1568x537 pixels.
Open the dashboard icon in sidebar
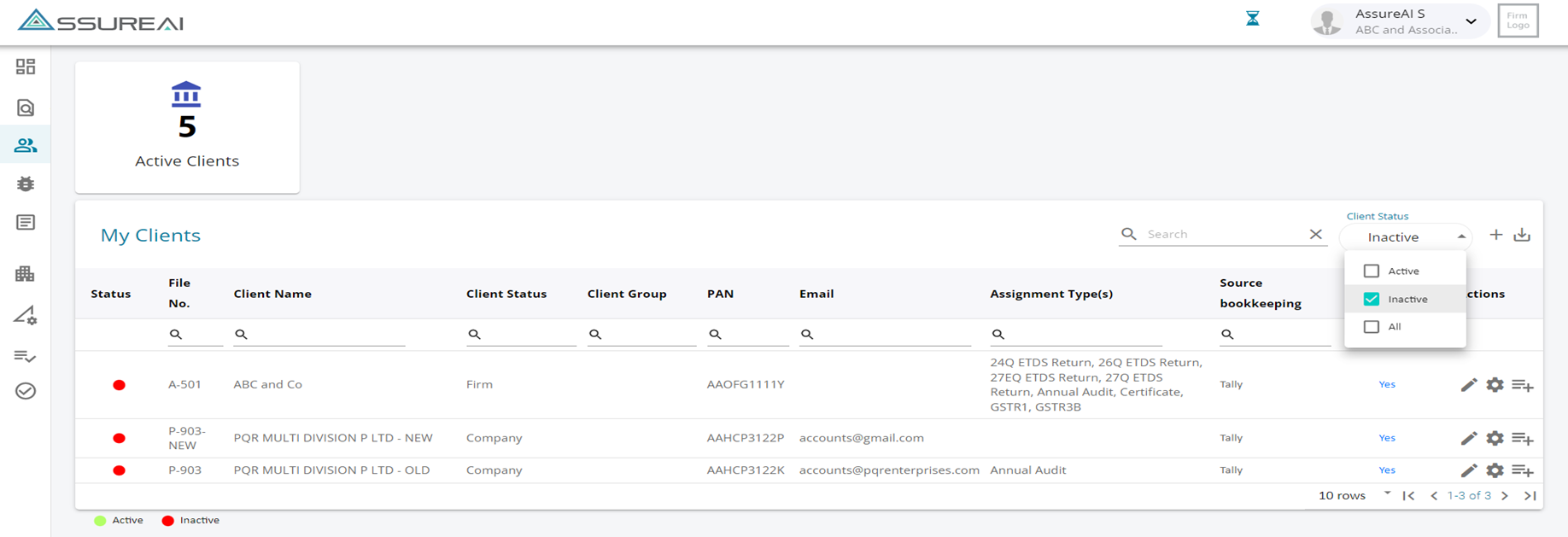26,67
